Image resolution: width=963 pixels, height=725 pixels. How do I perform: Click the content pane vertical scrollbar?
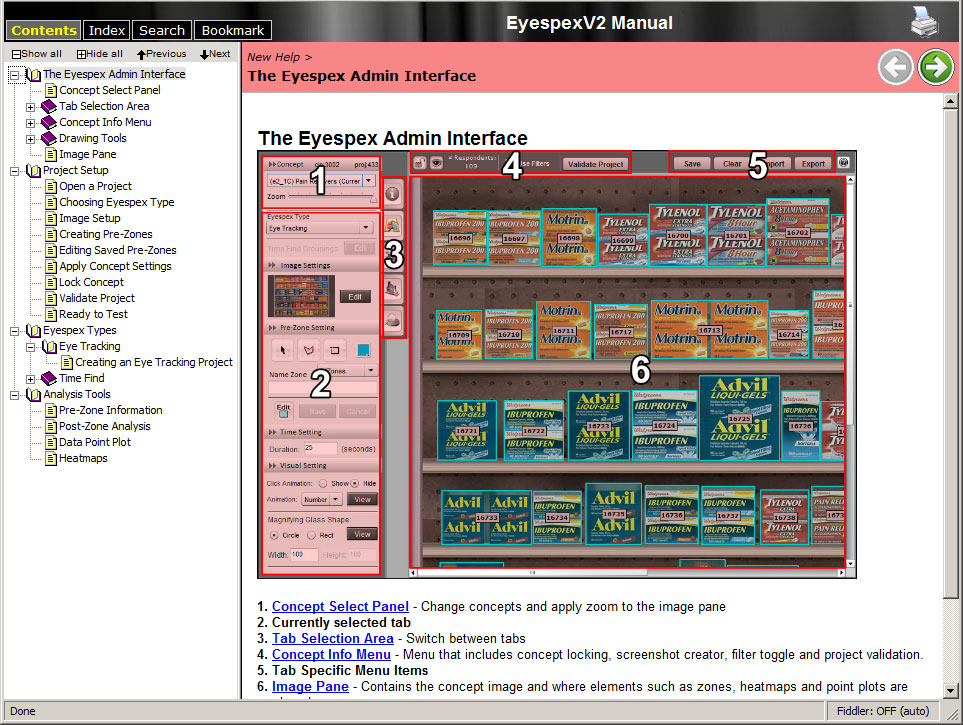point(951,400)
